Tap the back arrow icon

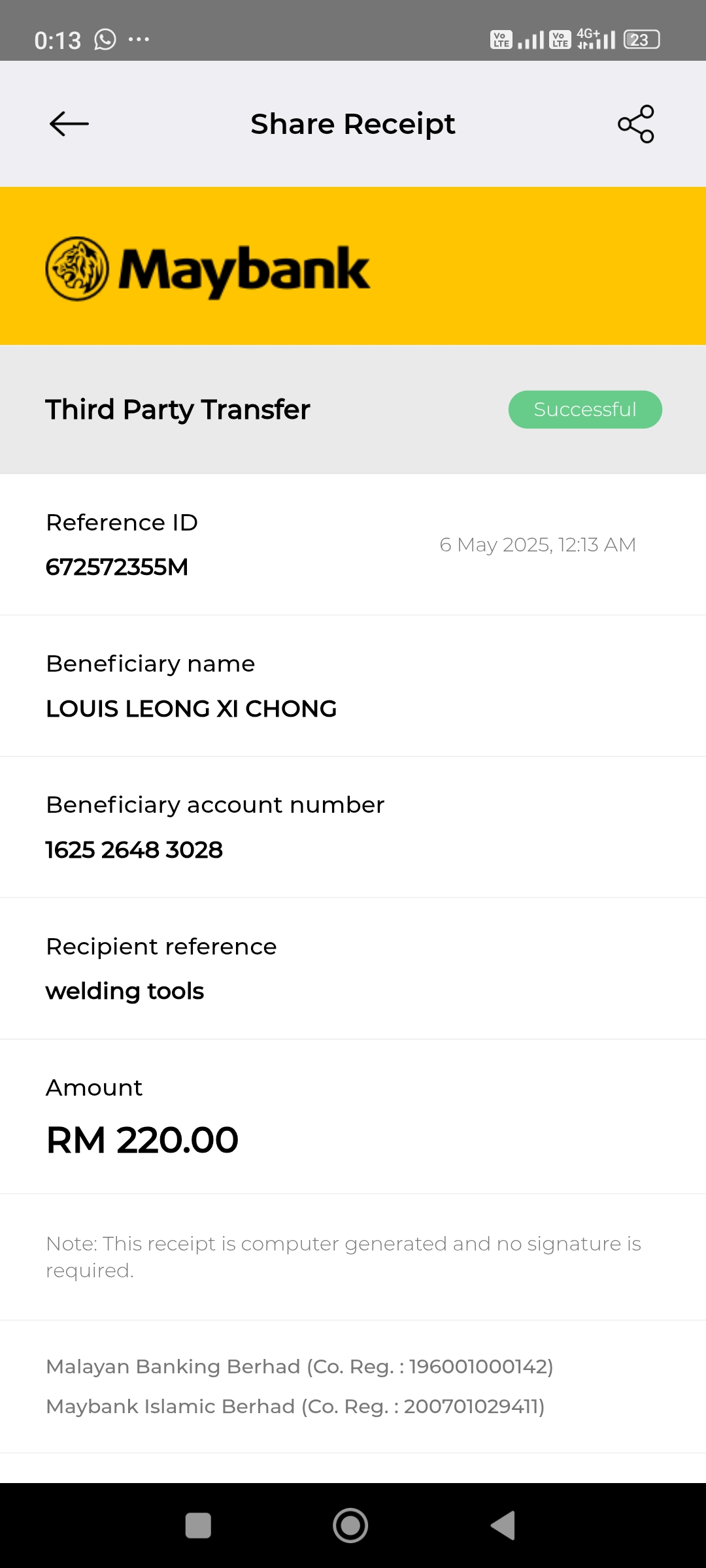click(69, 123)
